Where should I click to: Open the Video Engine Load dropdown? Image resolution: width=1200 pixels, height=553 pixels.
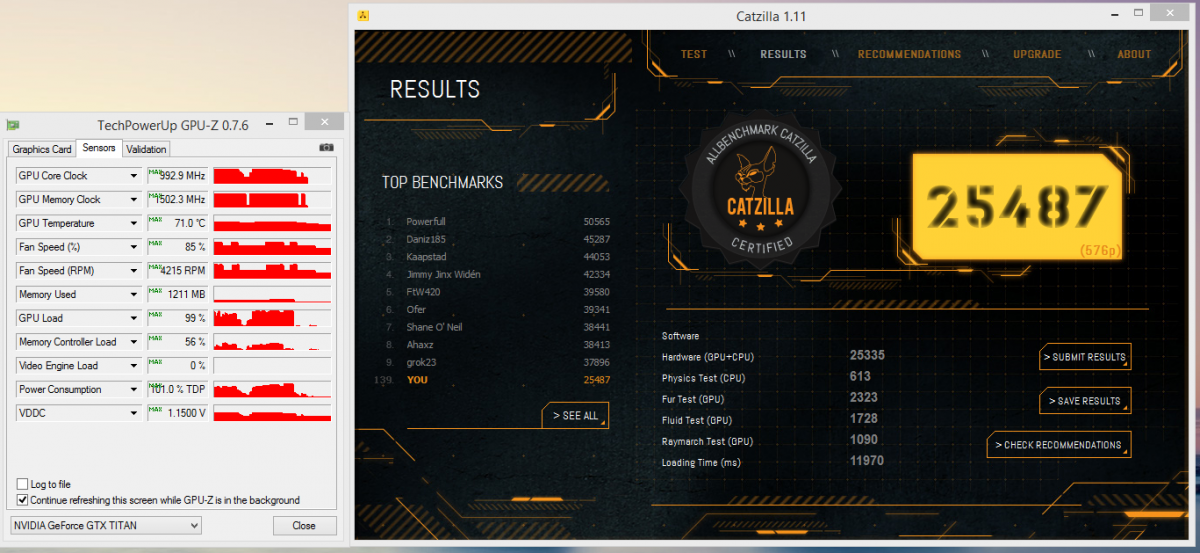pyautogui.click(x=134, y=366)
